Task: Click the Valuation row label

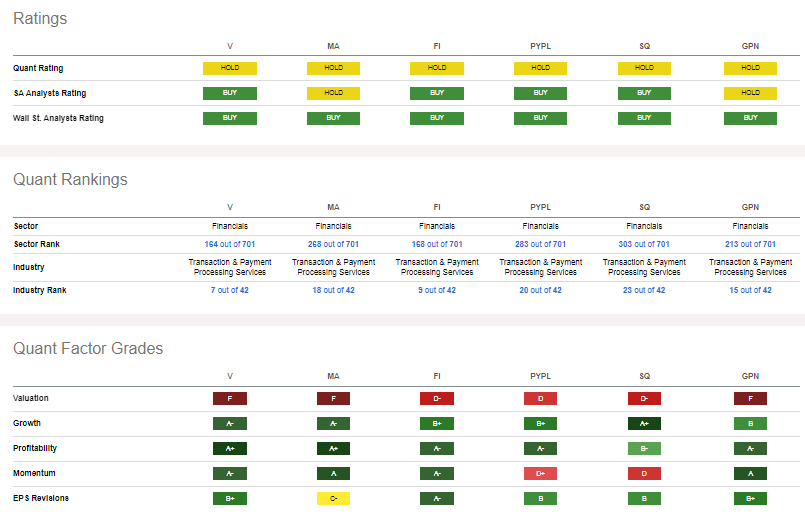Action: click(31, 398)
